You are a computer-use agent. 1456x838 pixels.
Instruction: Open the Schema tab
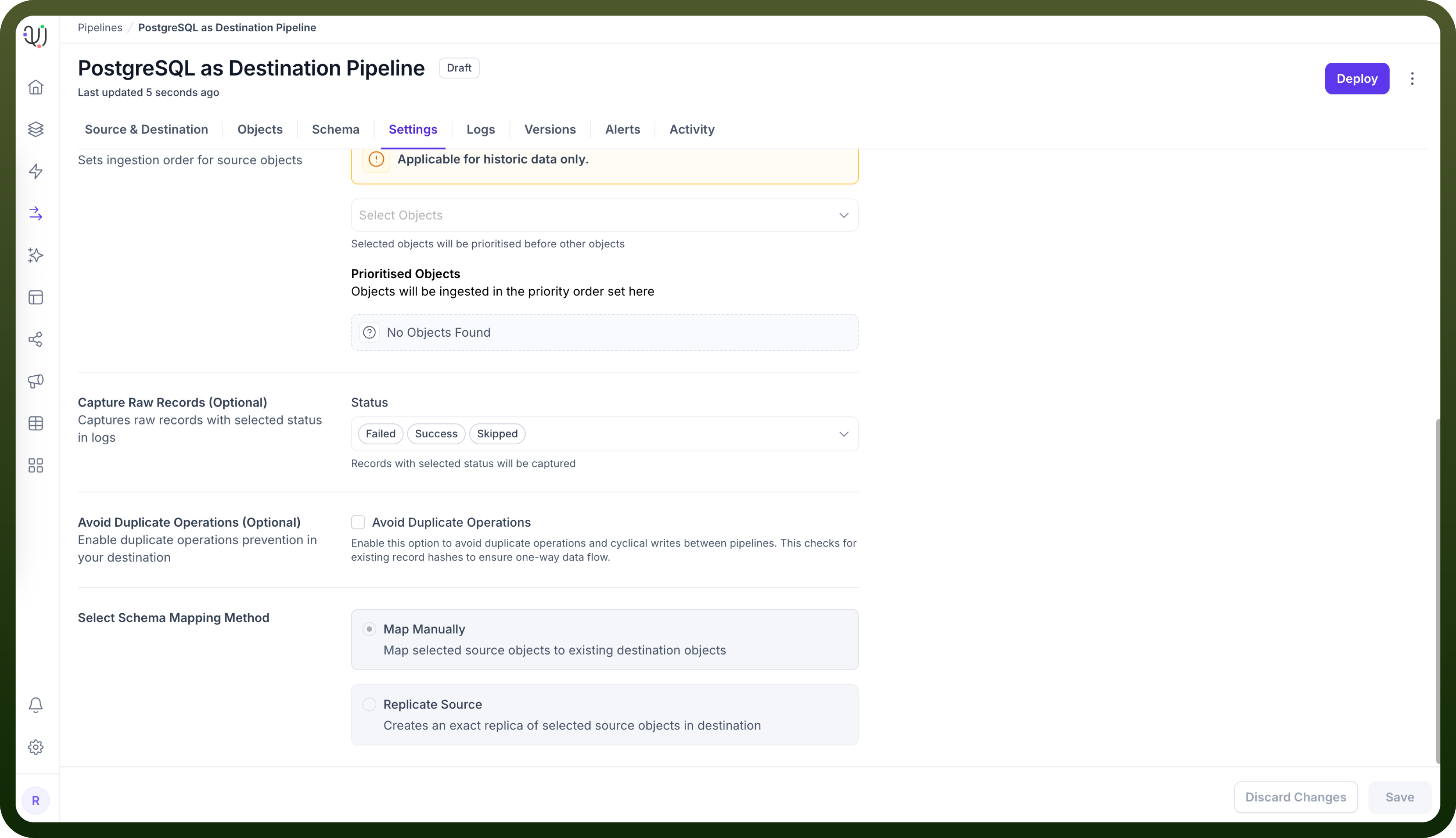point(336,130)
